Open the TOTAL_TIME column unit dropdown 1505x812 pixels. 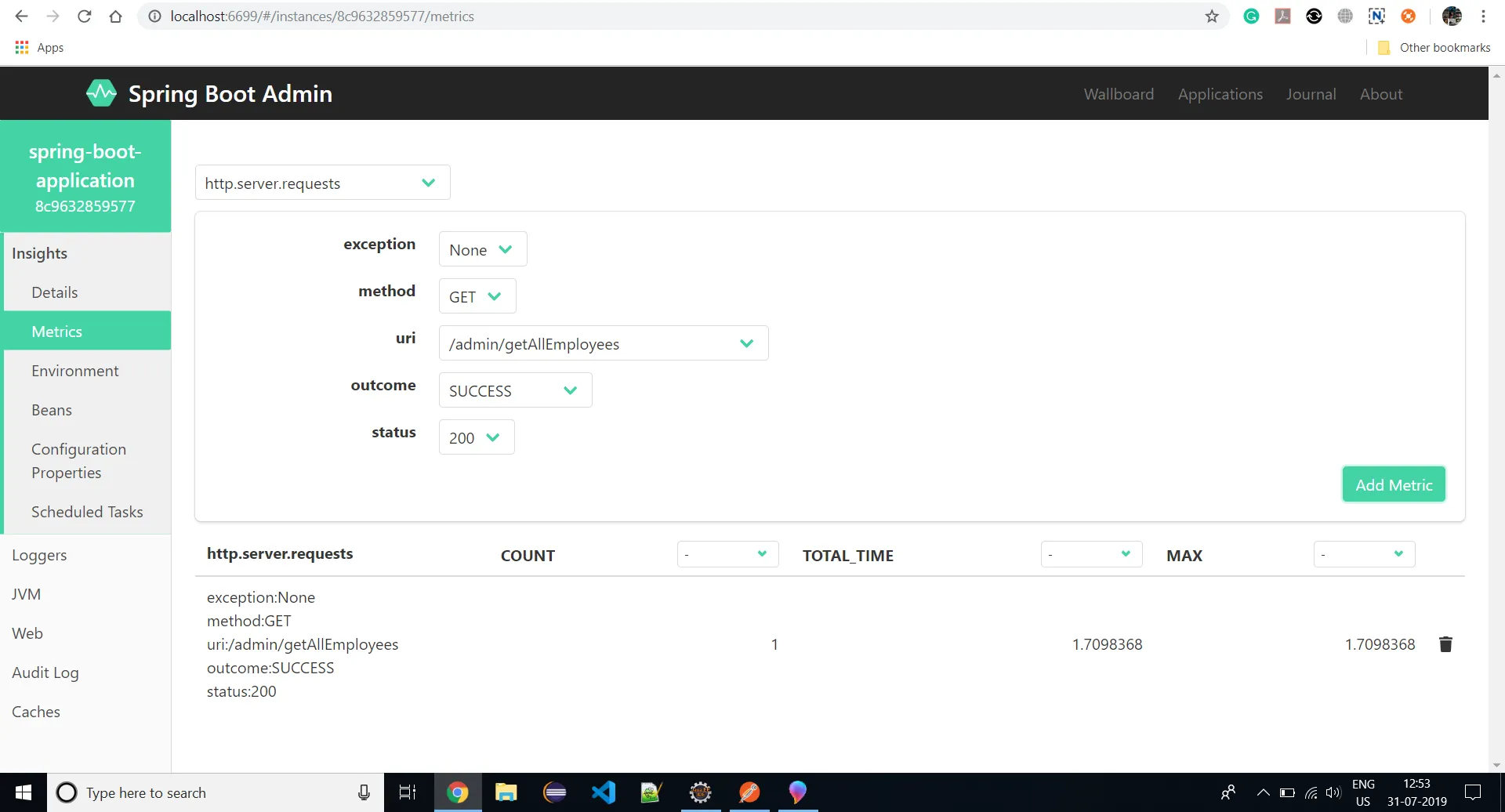click(1091, 554)
